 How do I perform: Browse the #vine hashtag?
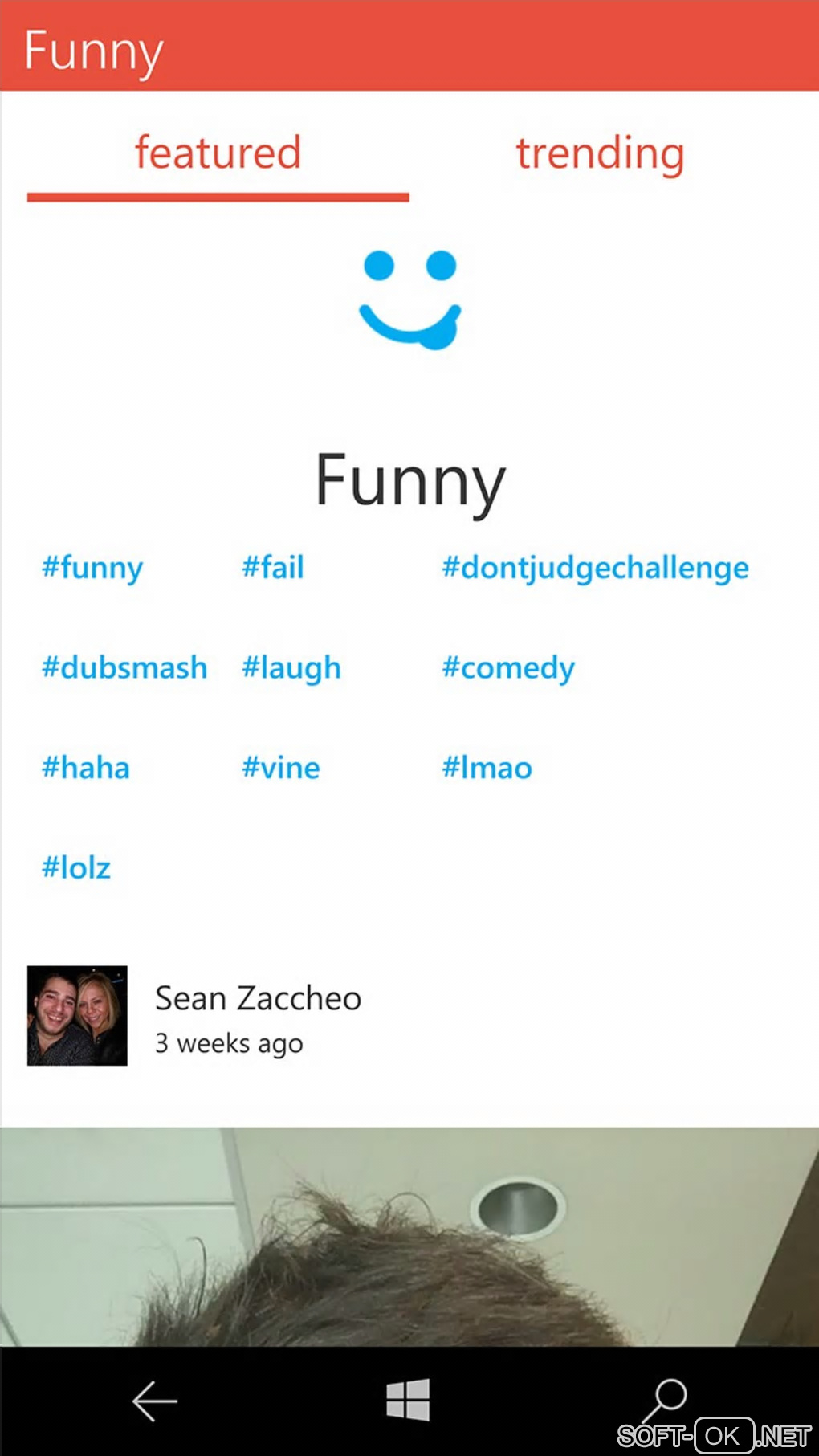tap(281, 768)
